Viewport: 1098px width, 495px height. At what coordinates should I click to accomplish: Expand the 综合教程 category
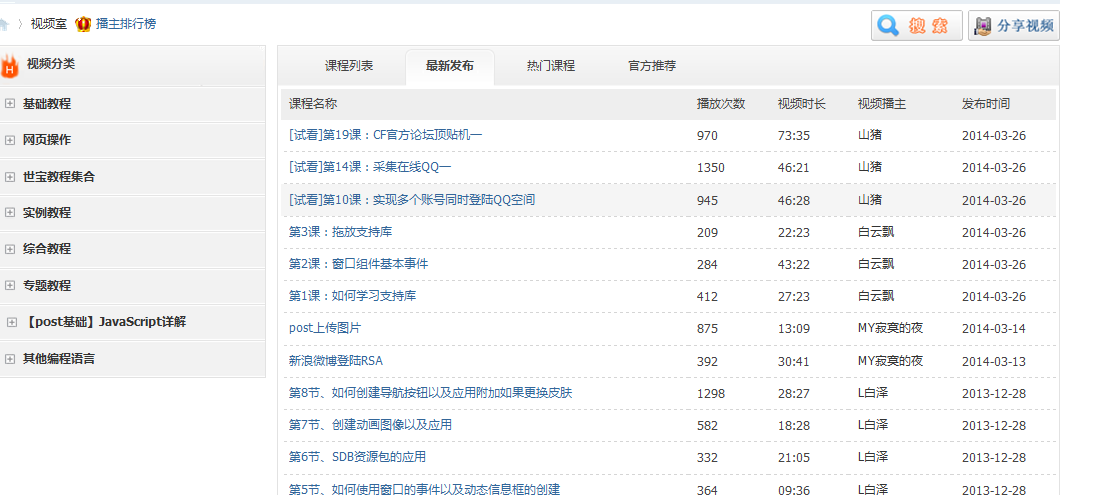pos(10,249)
